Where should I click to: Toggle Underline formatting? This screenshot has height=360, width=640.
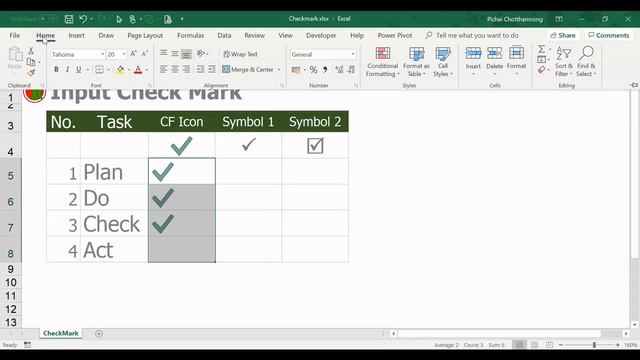[79, 69]
